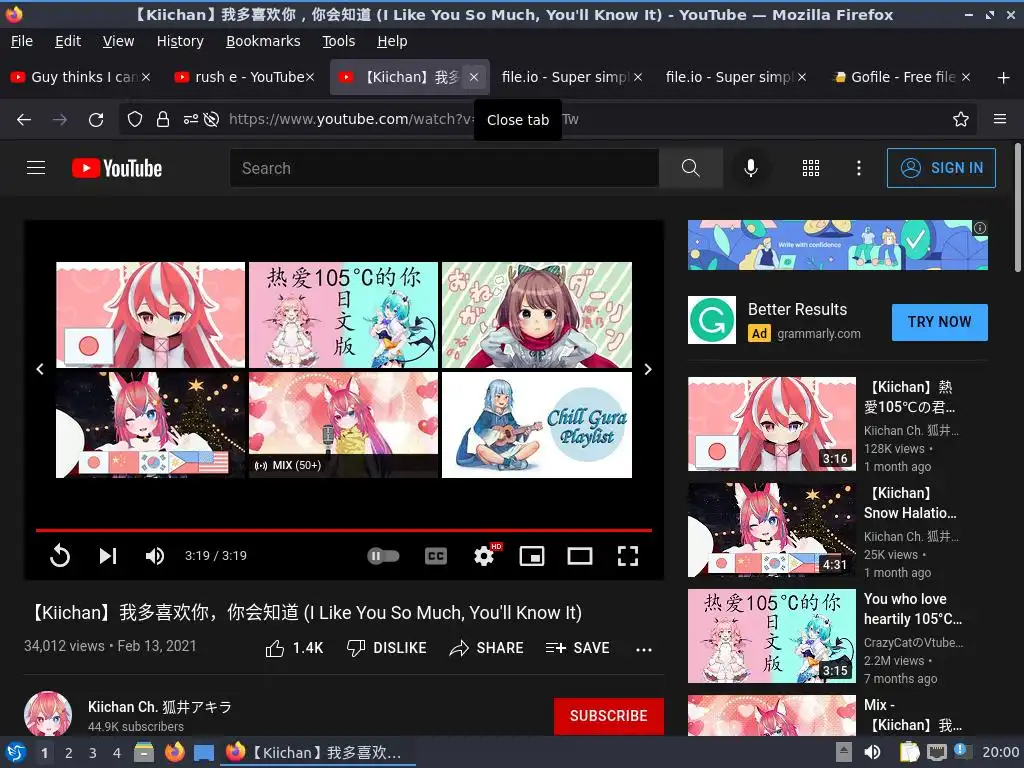Go back with browser back arrow
Viewport: 1024px width, 768px height.
pyautogui.click(x=24, y=120)
